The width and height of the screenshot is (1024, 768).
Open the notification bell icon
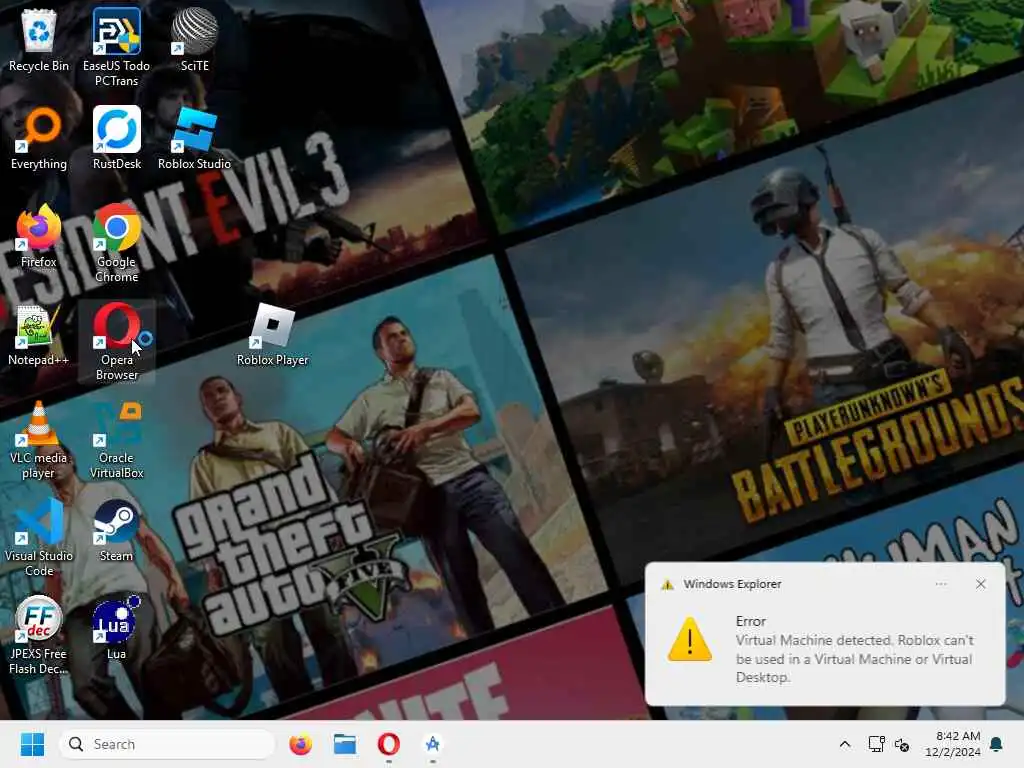click(996, 744)
